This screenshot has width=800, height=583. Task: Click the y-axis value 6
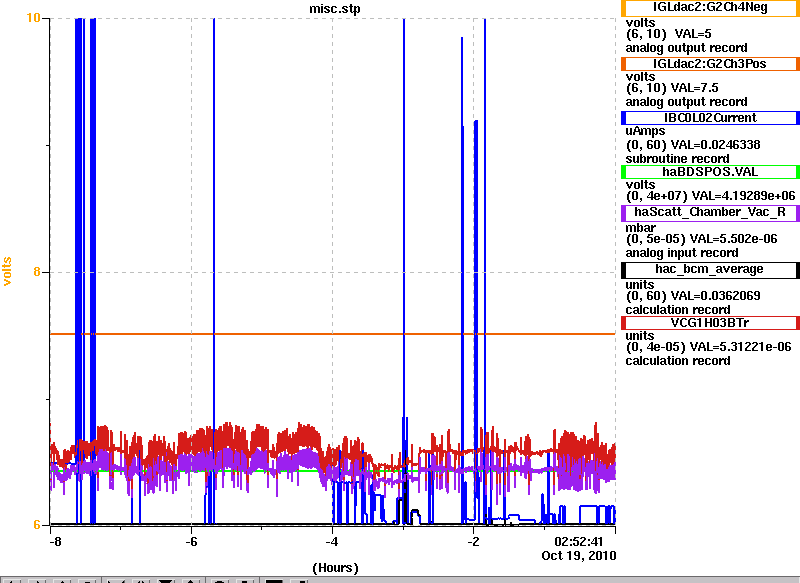37,524
